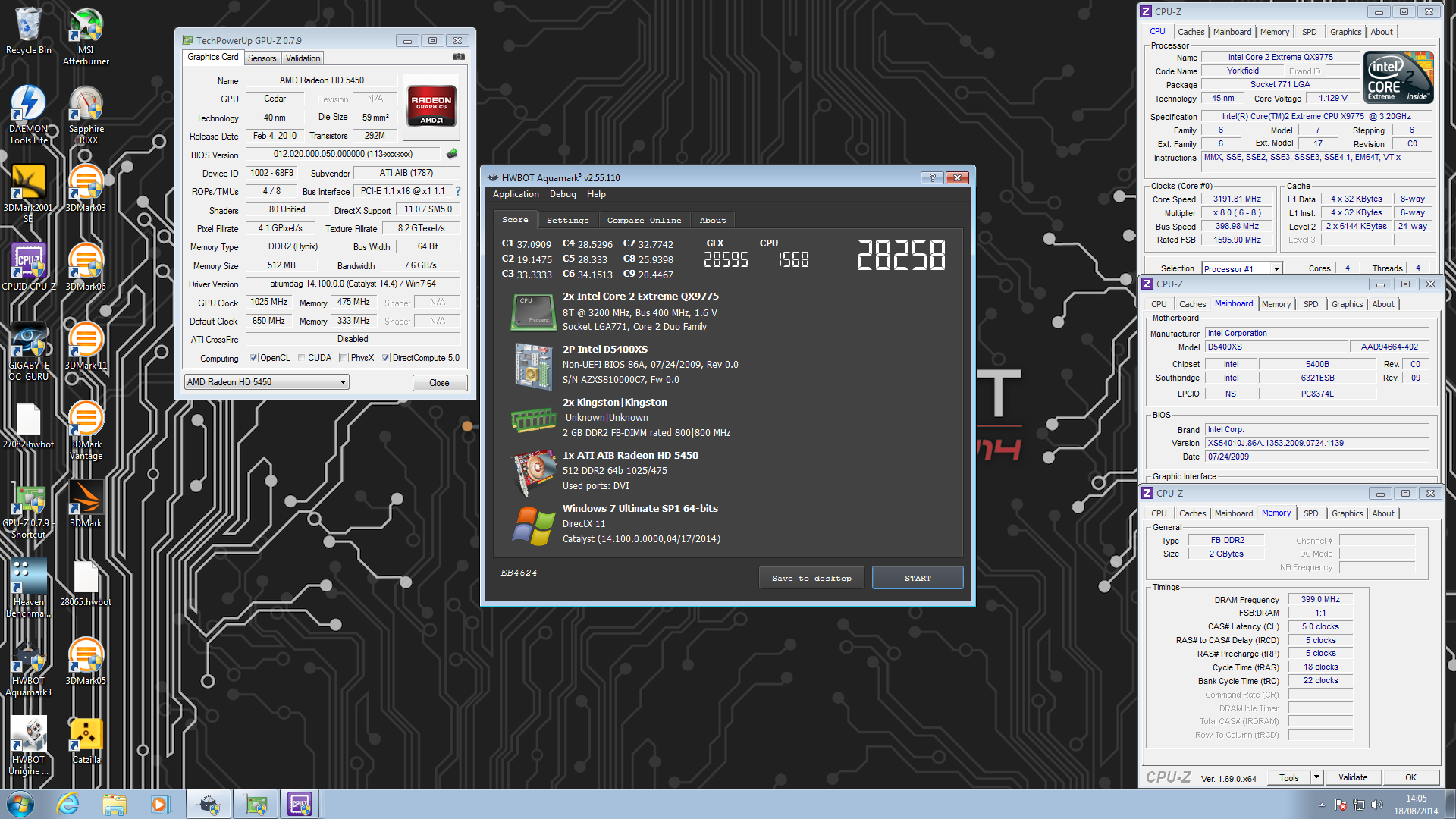The image size is (1456, 819).
Task: Open Caches tab in top CPU-Z window
Action: coord(1191,32)
